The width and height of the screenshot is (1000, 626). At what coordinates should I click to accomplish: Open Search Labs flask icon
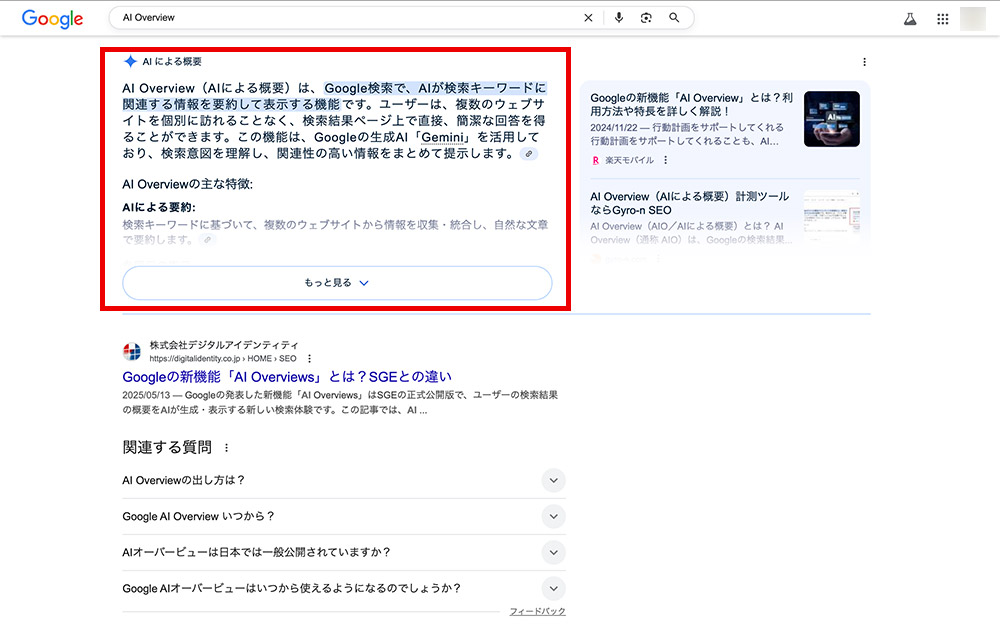[910, 19]
